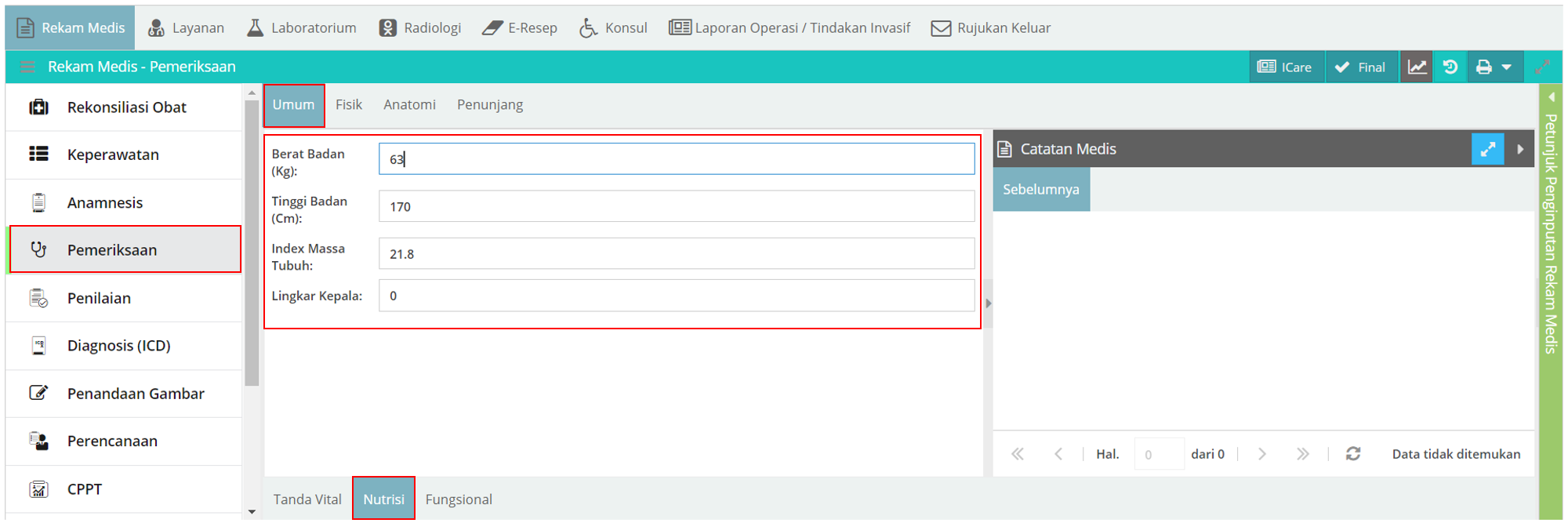Go to next page of records
This screenshot has width=1568, height=523.
[1262, 454]
